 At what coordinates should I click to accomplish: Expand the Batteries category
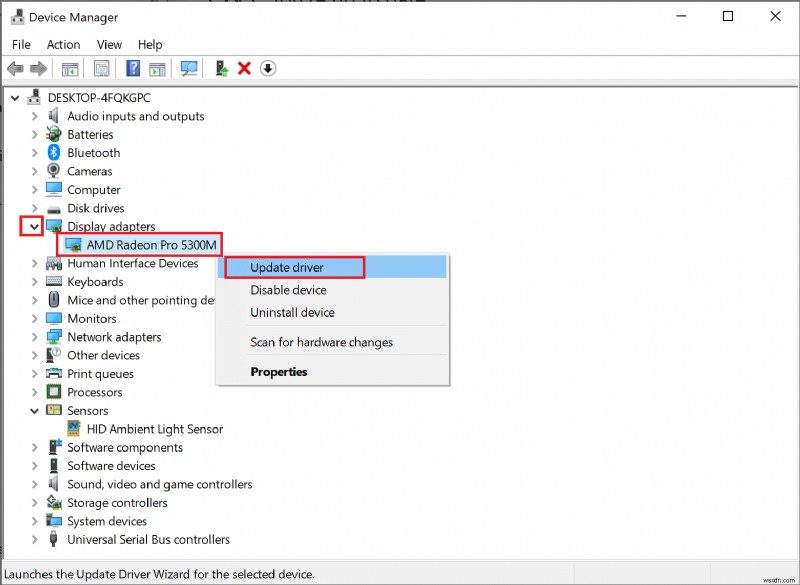pyautogui.click(x=35, y=135)
